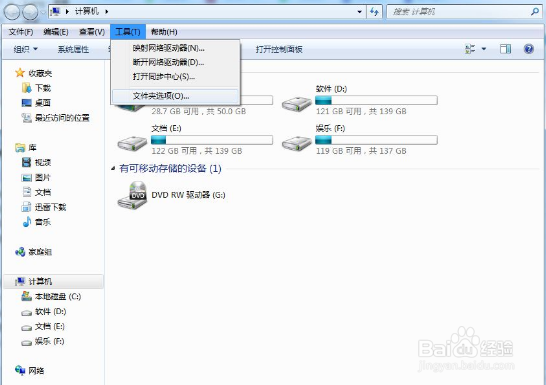Select the 软件 (D:) drive icon in main pane
This screenshot has height=385, width=546.
click(297, 103)
